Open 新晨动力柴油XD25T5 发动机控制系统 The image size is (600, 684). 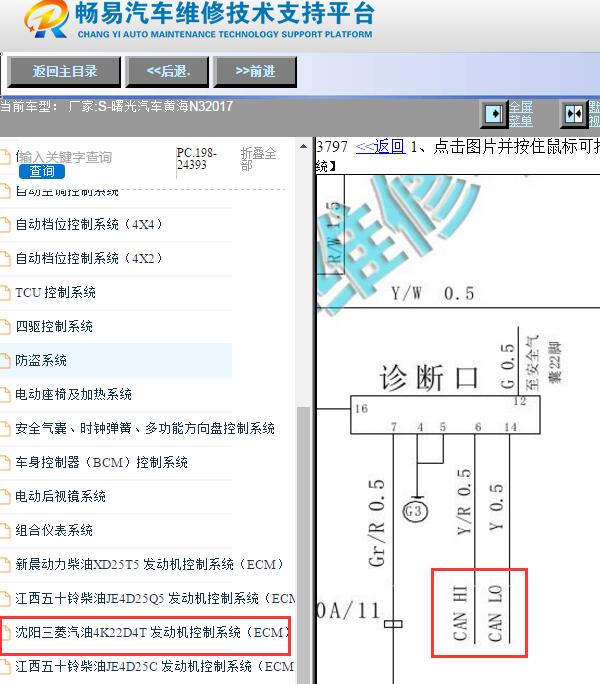click(150, 565)
